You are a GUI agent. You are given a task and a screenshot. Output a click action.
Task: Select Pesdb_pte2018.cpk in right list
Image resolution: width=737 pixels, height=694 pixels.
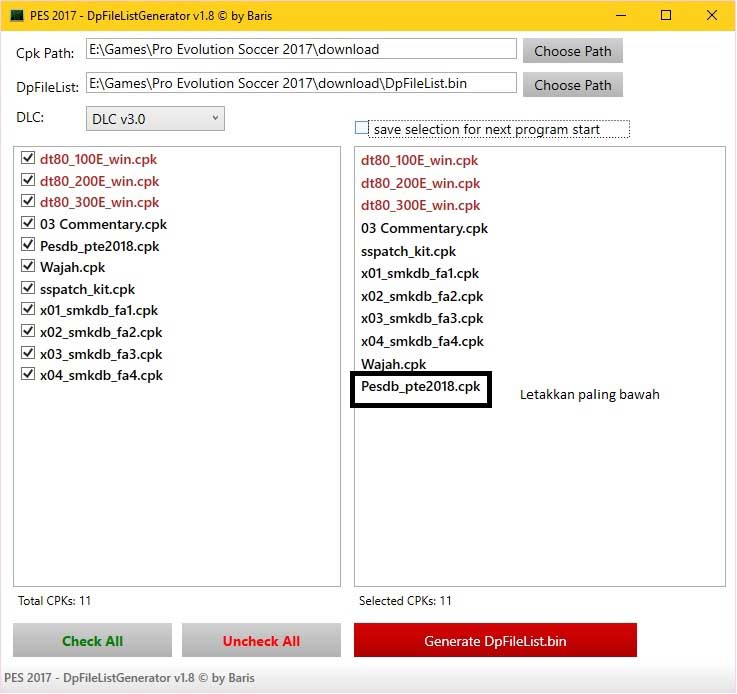tap(421, 387)
